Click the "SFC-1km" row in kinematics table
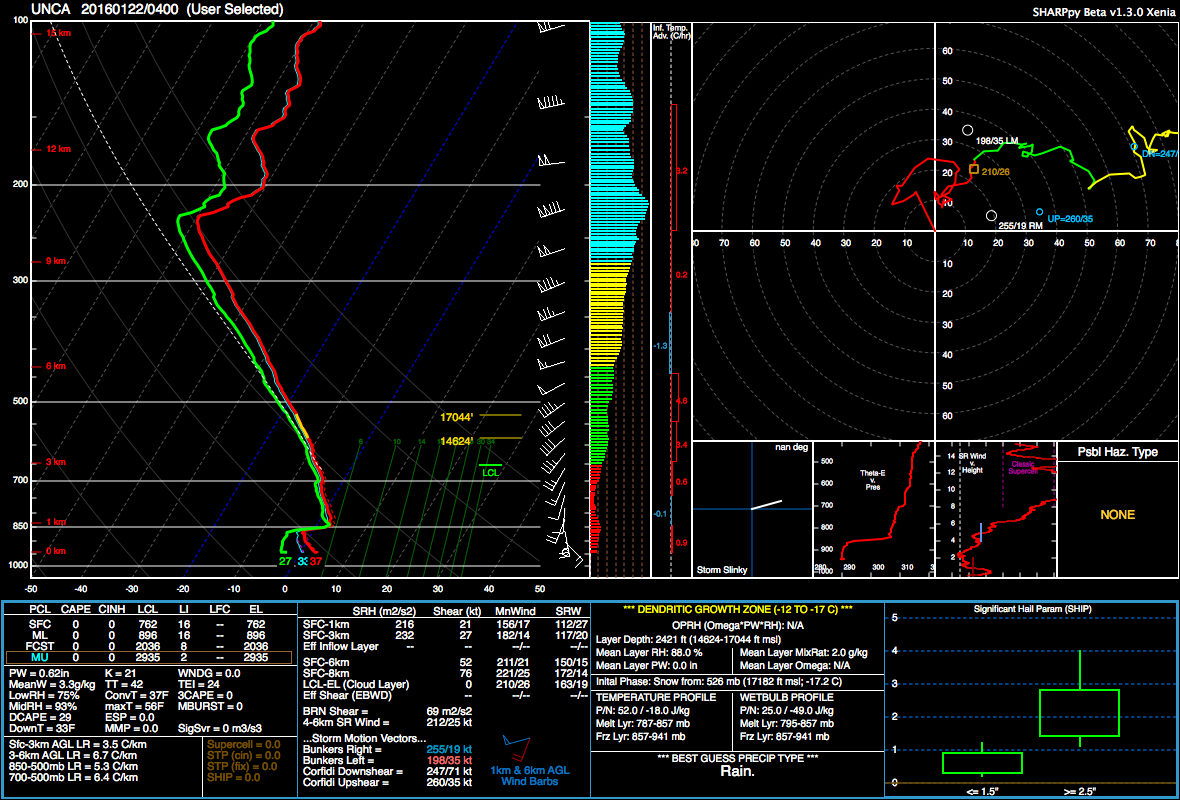Image resolution: width=1180 pixels, height=800 pixels. click(x=444, y=624)
